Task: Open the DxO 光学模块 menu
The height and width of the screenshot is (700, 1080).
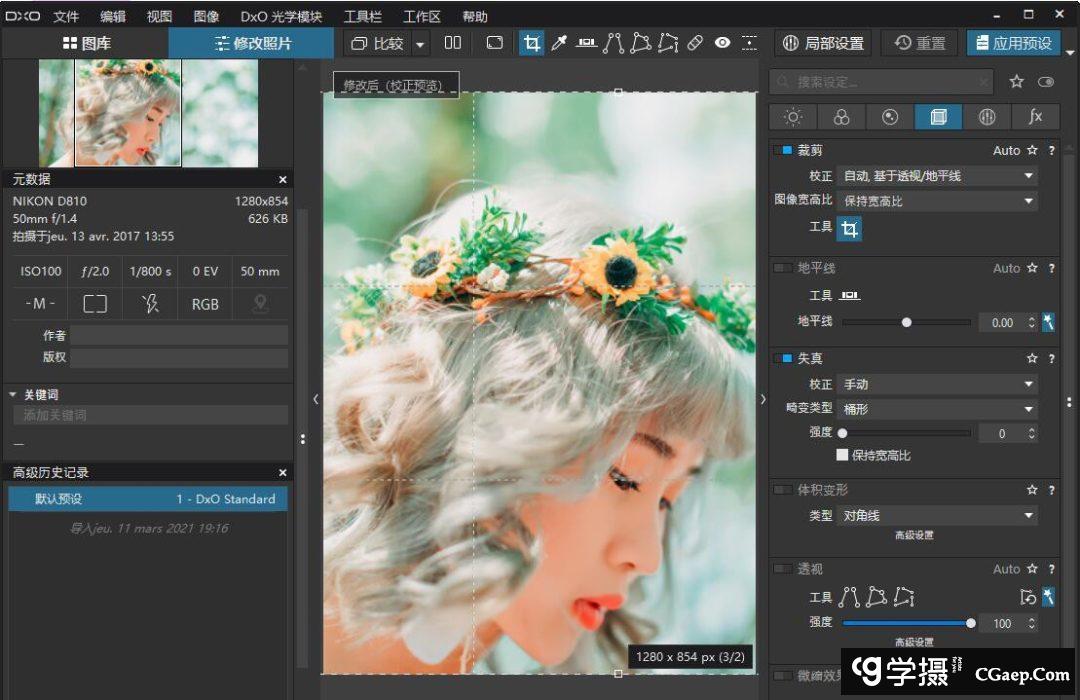Action: tap(281, 16)
